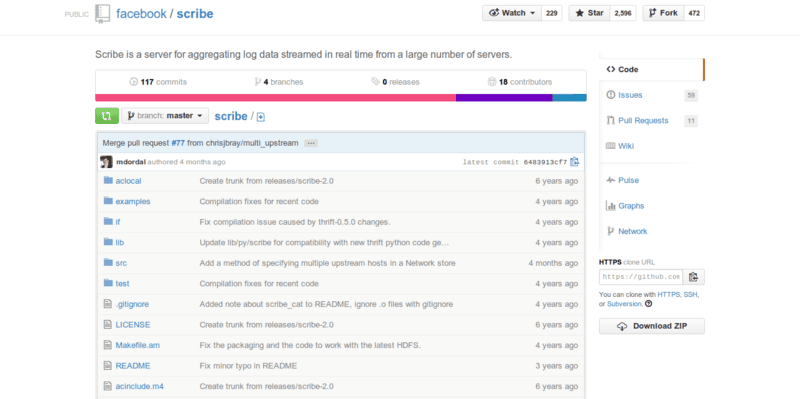Click mdordal's avatar thumbnail
The width and height of the screenshot is (800, 399).
coord(106,162)
